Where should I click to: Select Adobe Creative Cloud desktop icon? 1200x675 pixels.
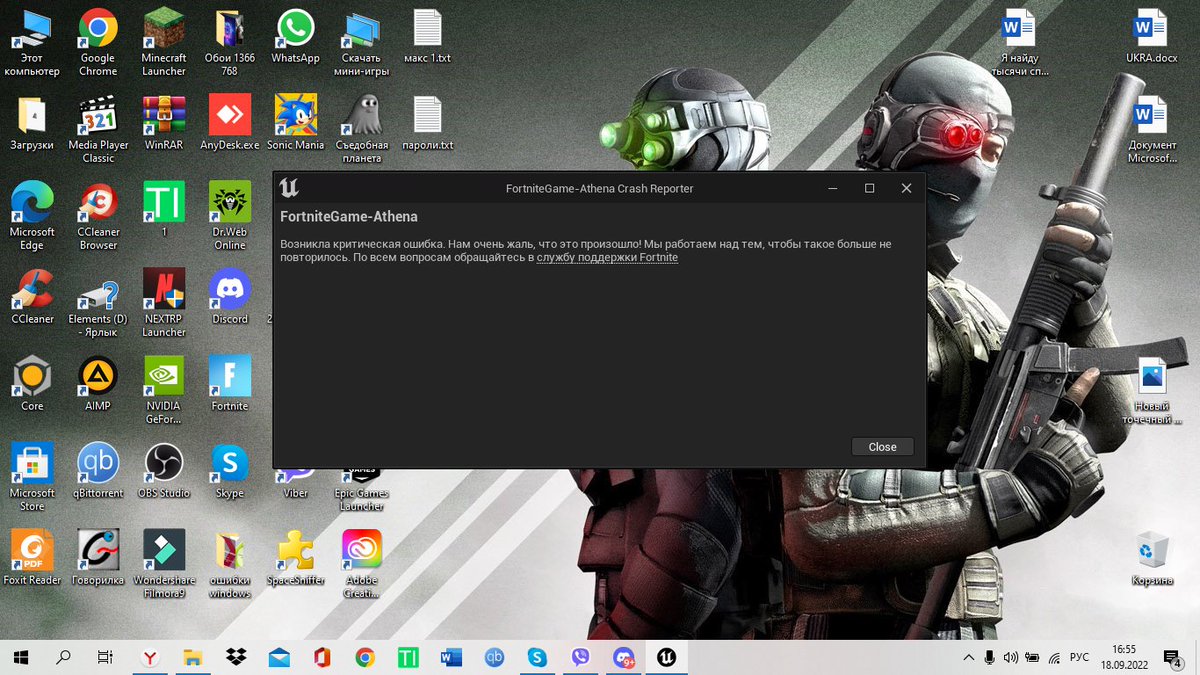pyautogui.click(x=361, y=565)
